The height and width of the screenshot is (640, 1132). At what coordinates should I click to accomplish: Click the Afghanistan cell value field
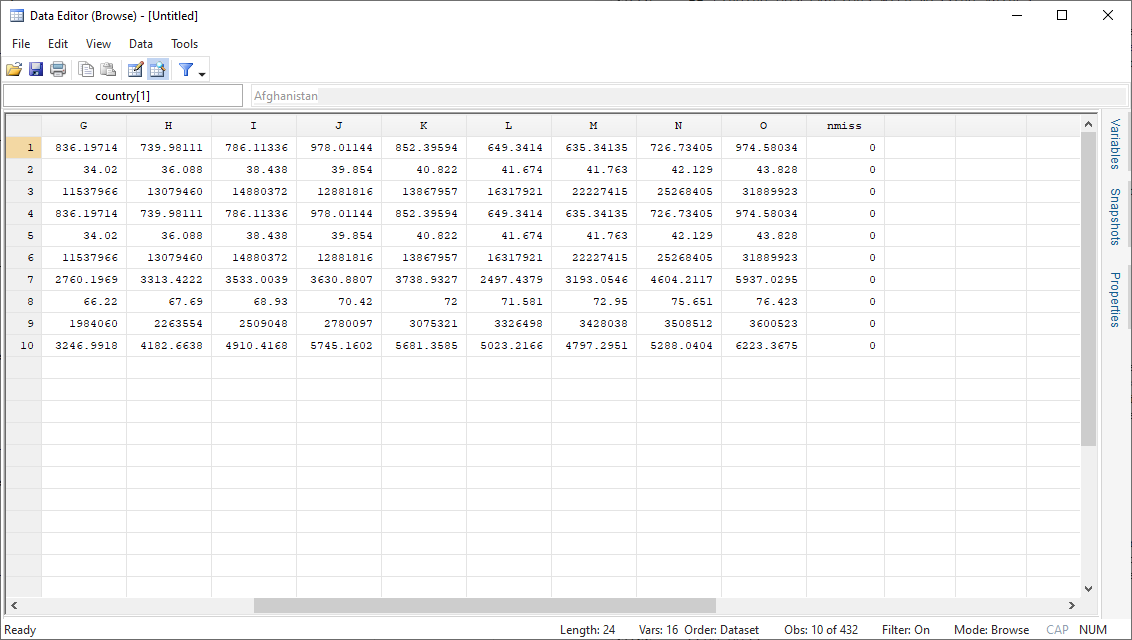click(689, 96)
